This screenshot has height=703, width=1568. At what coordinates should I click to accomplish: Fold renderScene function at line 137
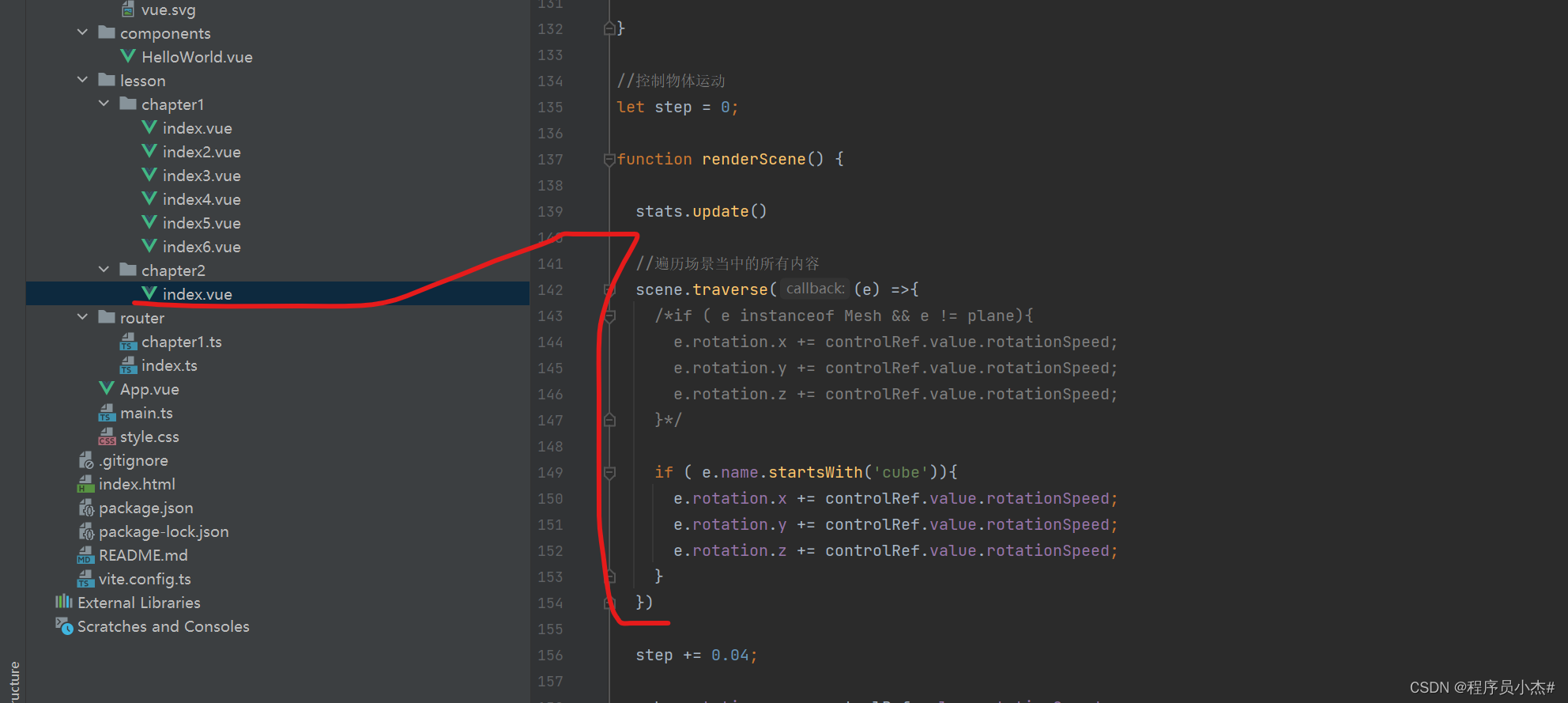coord(609,160)
